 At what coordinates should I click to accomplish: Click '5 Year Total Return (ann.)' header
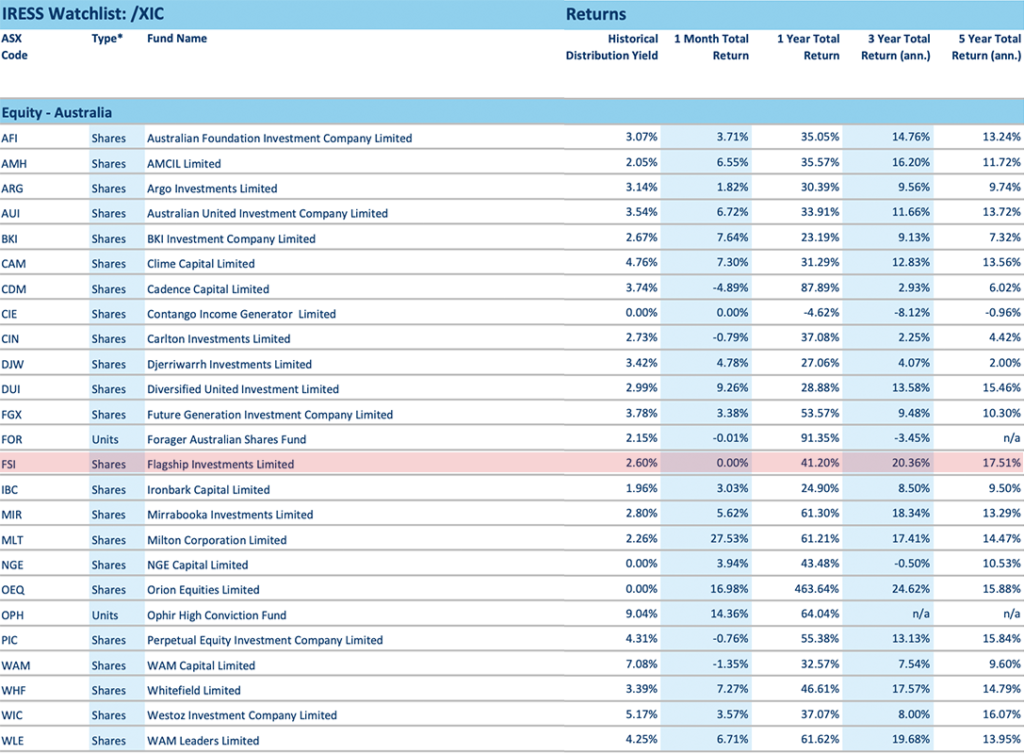pyautogui.click(x=986, y=47)
